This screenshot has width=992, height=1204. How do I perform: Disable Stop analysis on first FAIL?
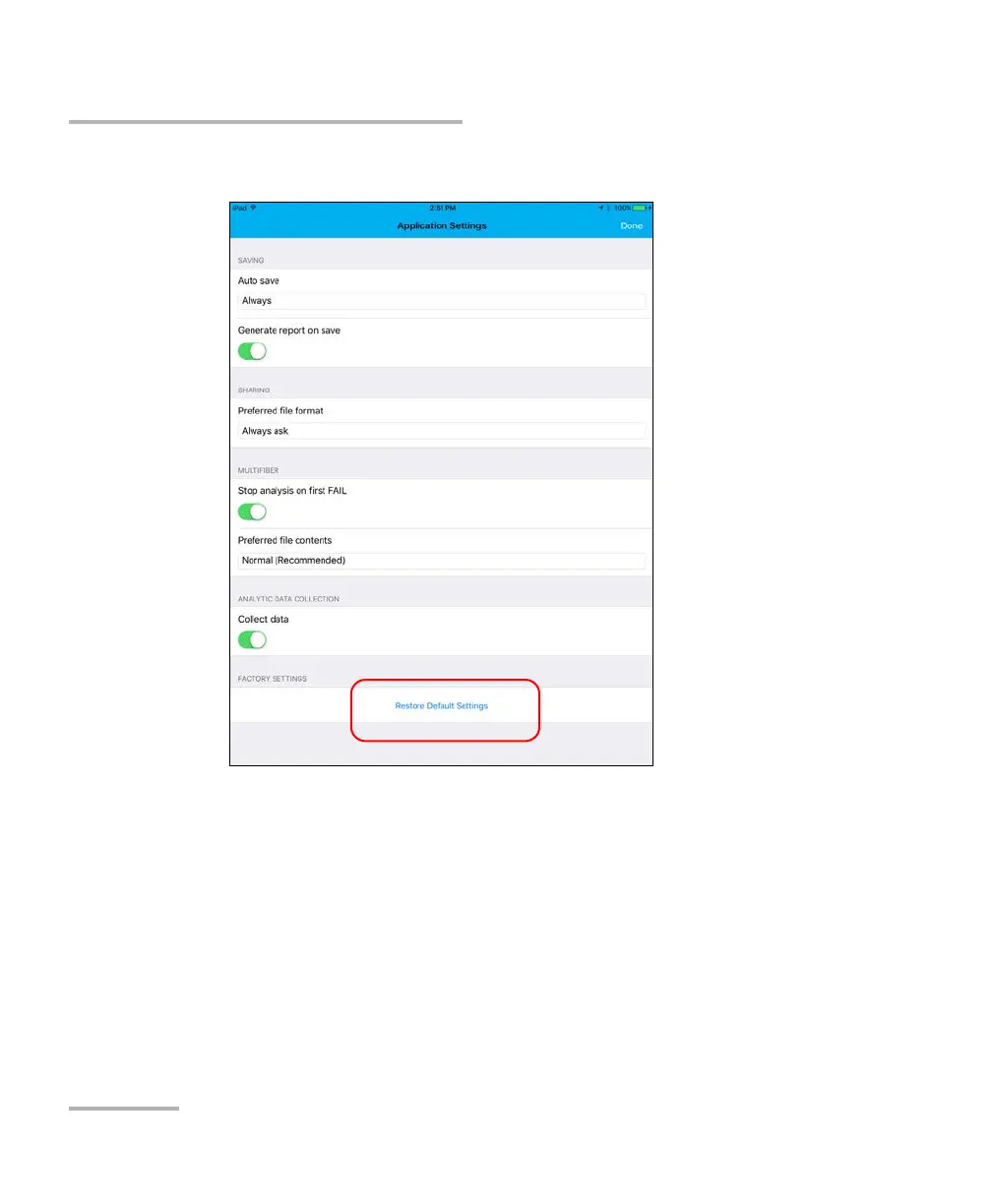point(252,512)
